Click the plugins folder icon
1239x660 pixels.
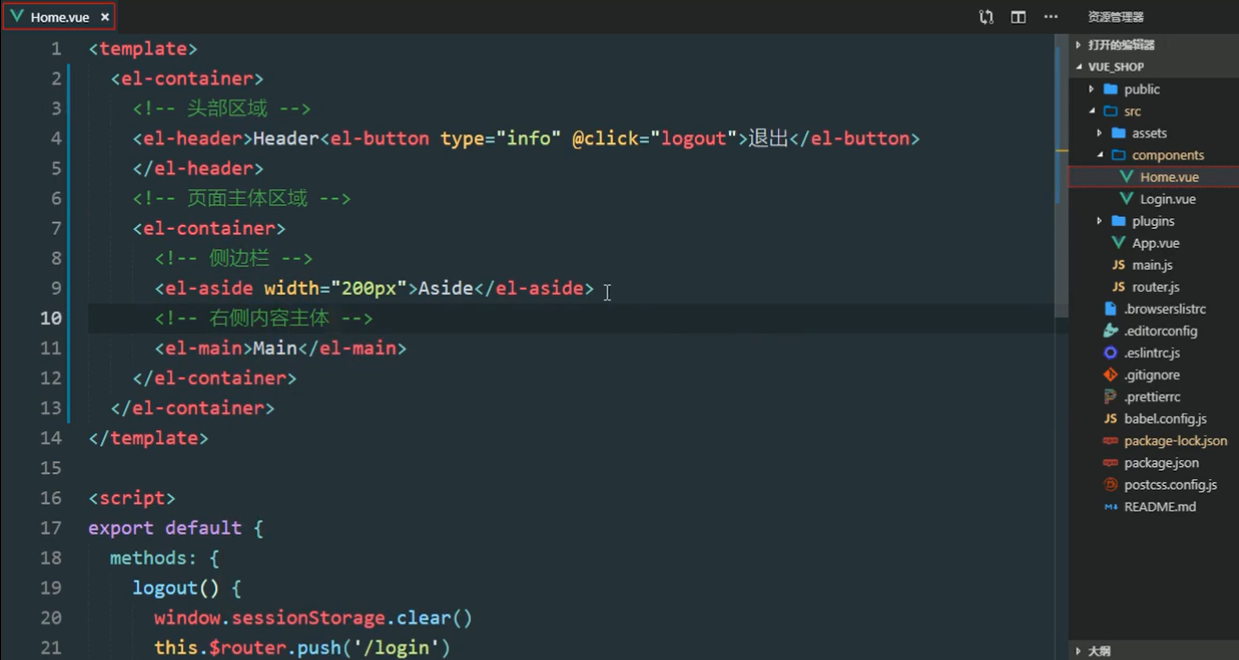1118,221
